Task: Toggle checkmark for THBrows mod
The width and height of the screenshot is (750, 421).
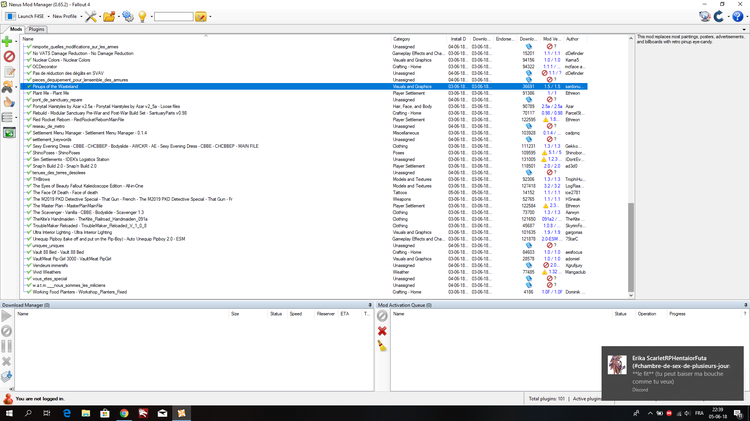Action: pyautogui.click(x=29, y=179)
